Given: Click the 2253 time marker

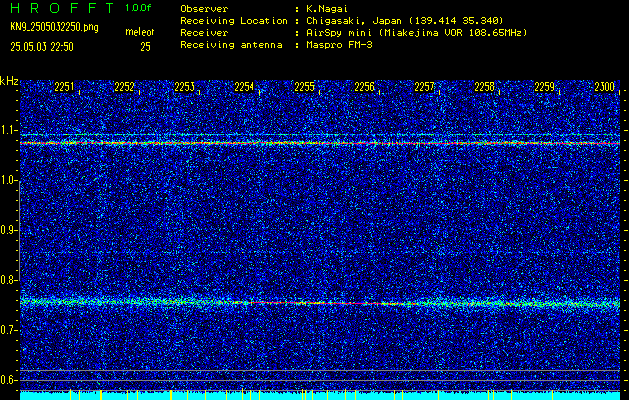Looking at the screenshot, I should (x=184, y=87).
